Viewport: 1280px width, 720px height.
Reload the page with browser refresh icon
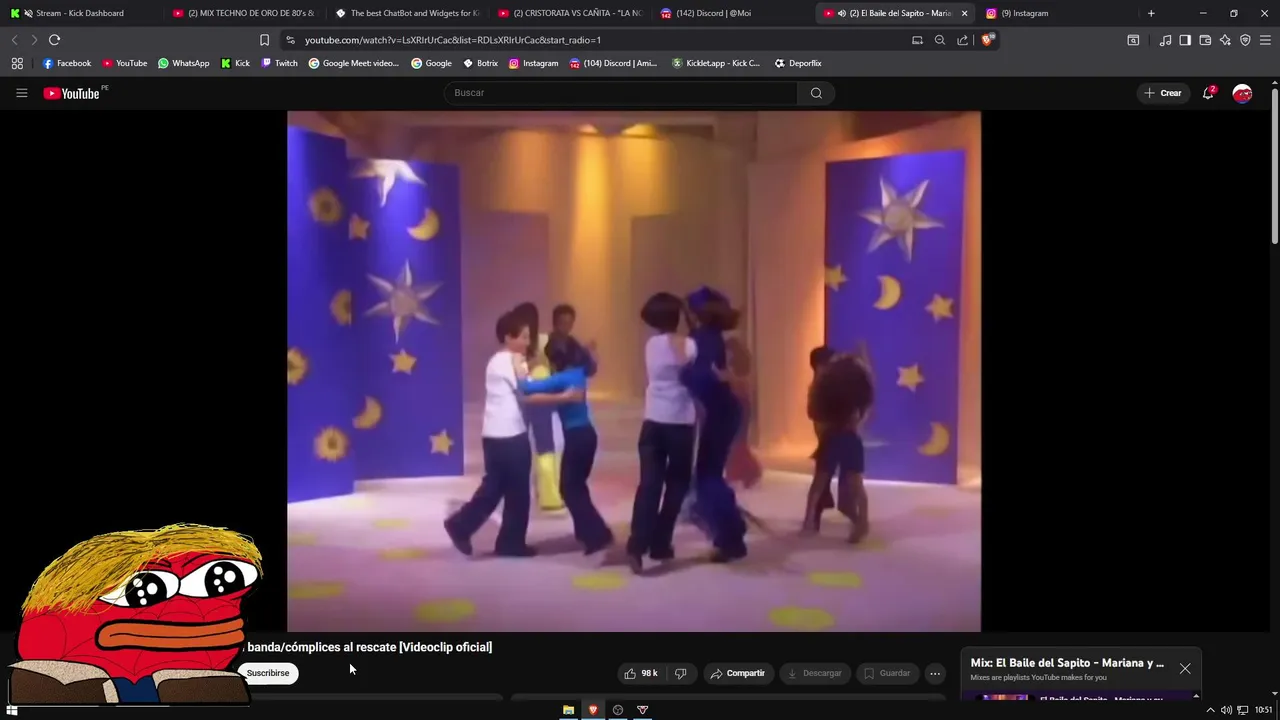pos(54,40)
